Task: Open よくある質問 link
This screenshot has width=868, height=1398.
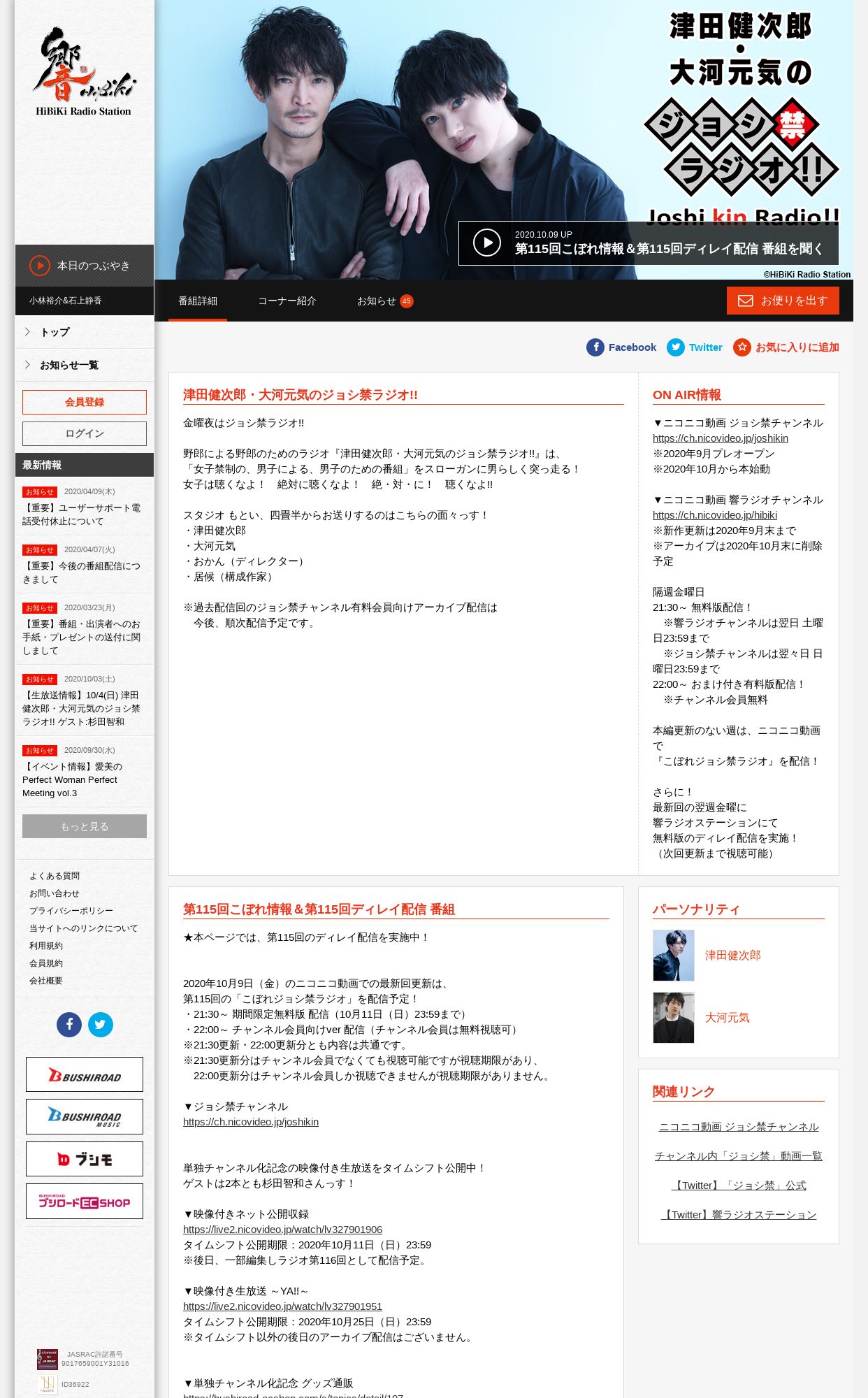Action: pos(55,876)
